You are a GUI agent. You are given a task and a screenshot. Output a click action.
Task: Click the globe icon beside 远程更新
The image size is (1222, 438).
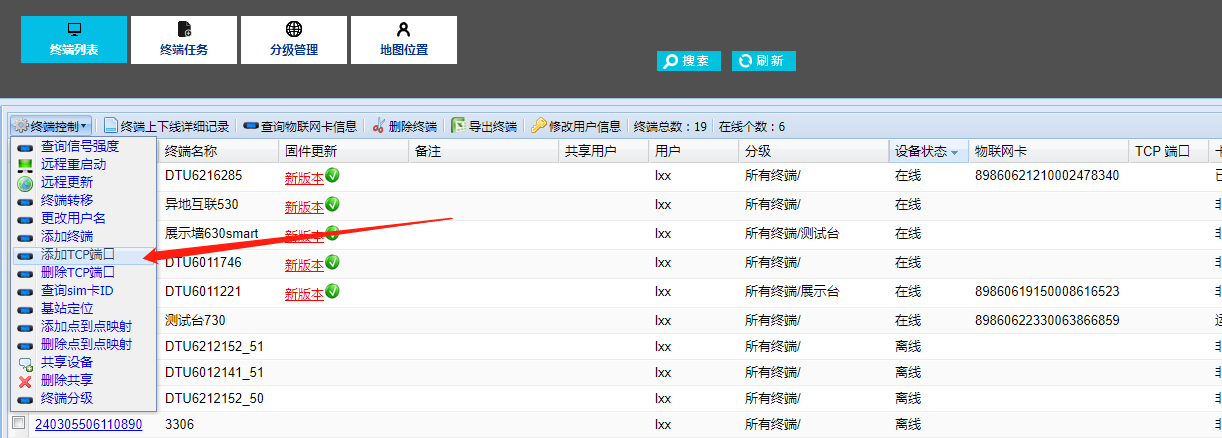point(26,183)
